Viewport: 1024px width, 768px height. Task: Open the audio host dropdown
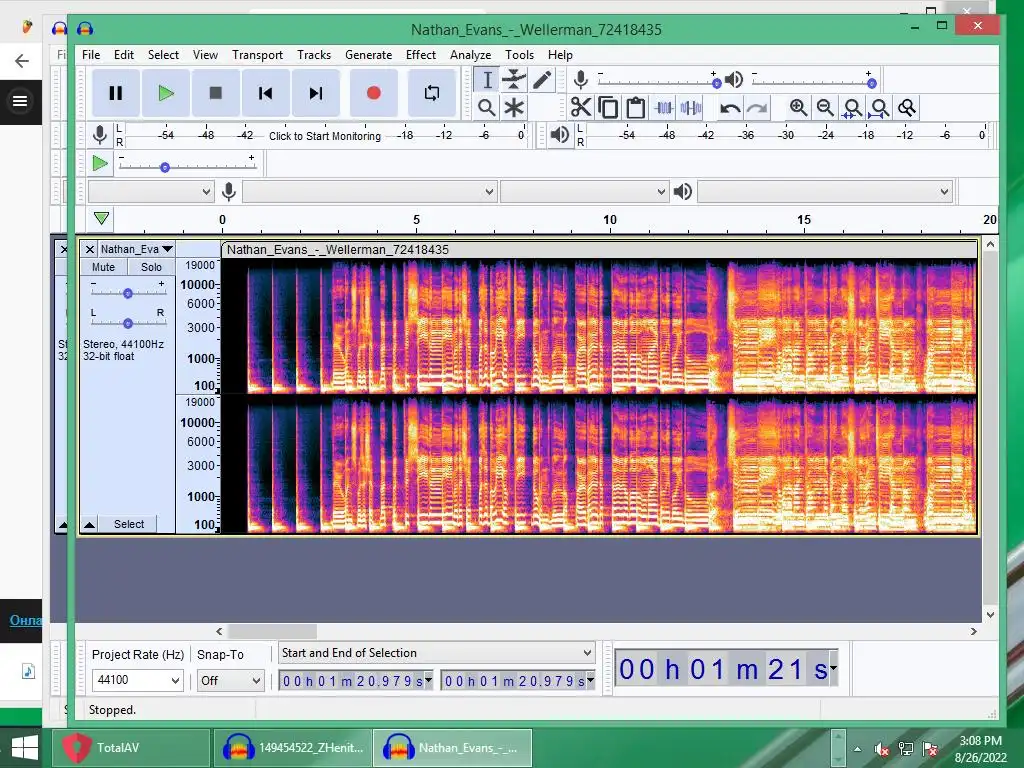151,192
